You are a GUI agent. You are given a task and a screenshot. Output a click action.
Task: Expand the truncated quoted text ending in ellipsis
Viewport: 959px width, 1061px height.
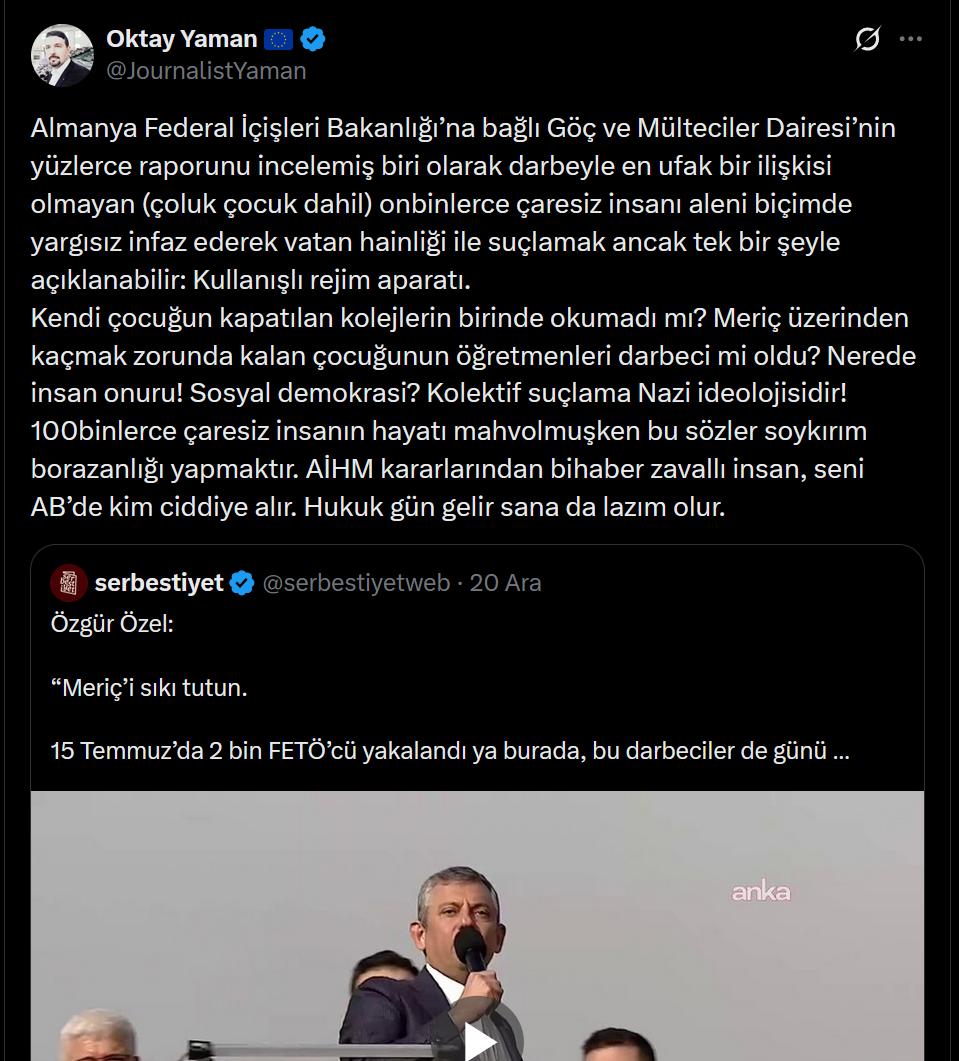[841, 750]
